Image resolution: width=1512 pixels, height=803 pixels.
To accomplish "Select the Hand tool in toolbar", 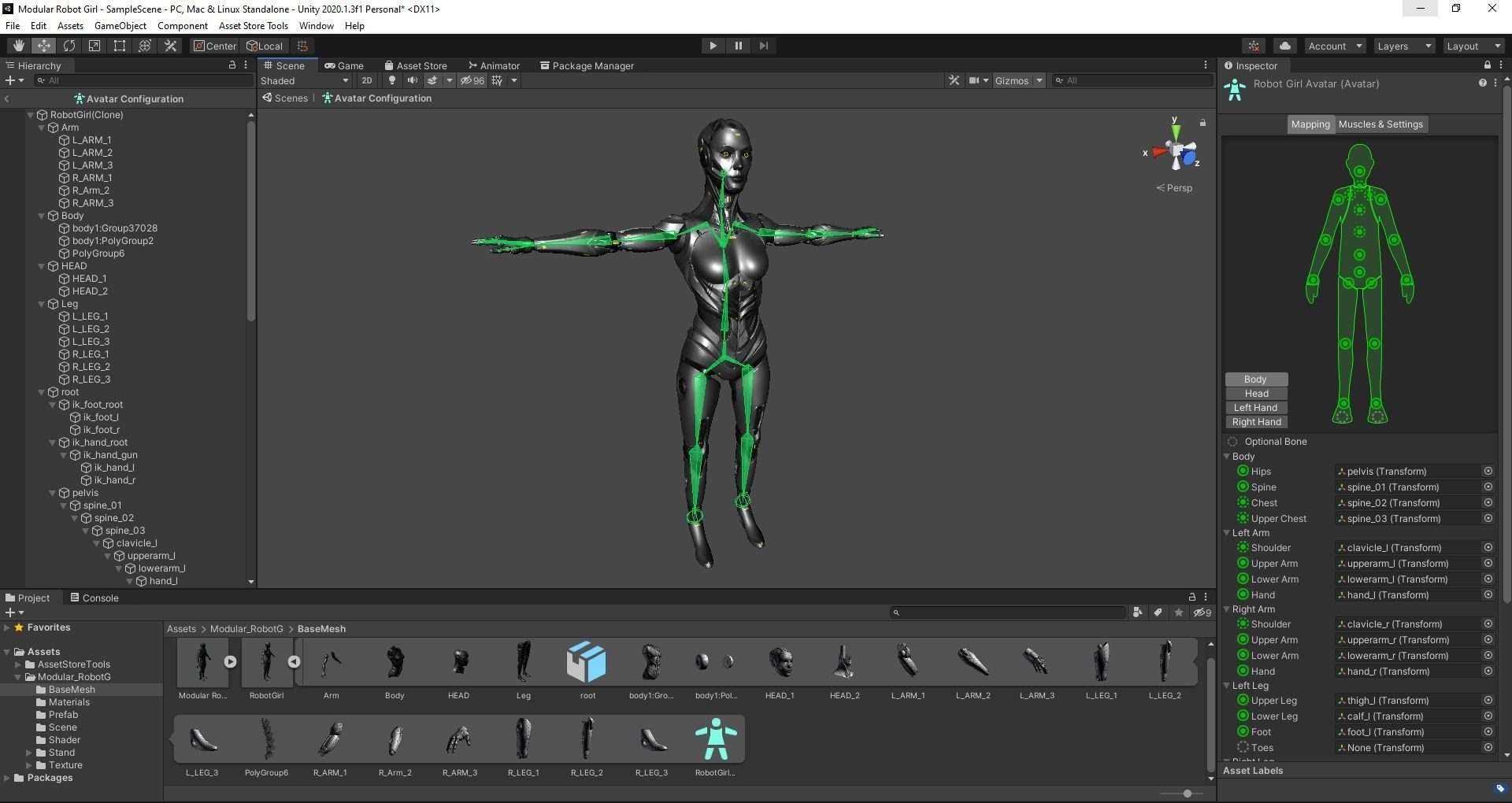I will coord(18,46).
